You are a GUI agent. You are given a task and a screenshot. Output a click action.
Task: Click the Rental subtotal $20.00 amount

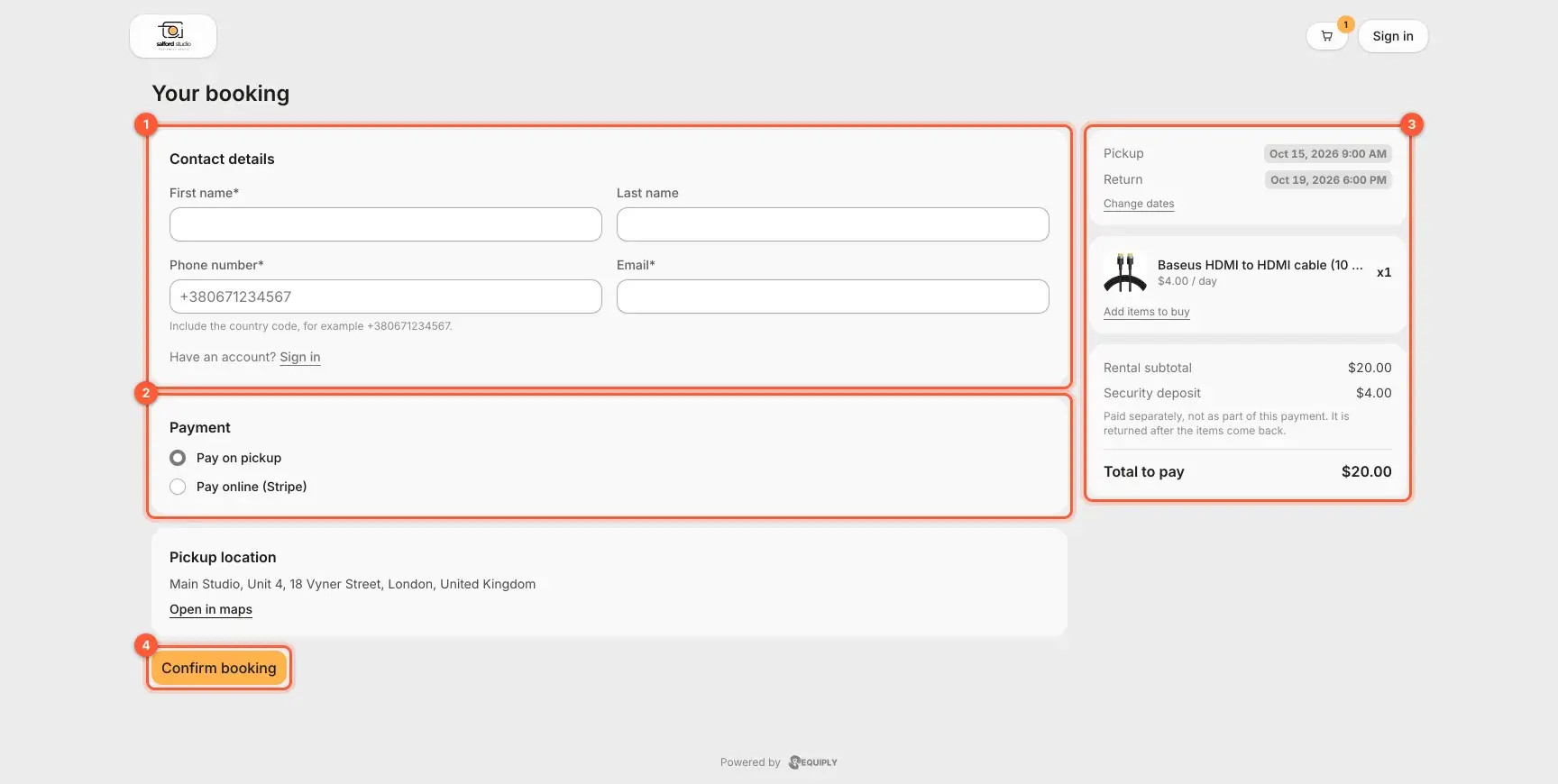click(1370, 368)
